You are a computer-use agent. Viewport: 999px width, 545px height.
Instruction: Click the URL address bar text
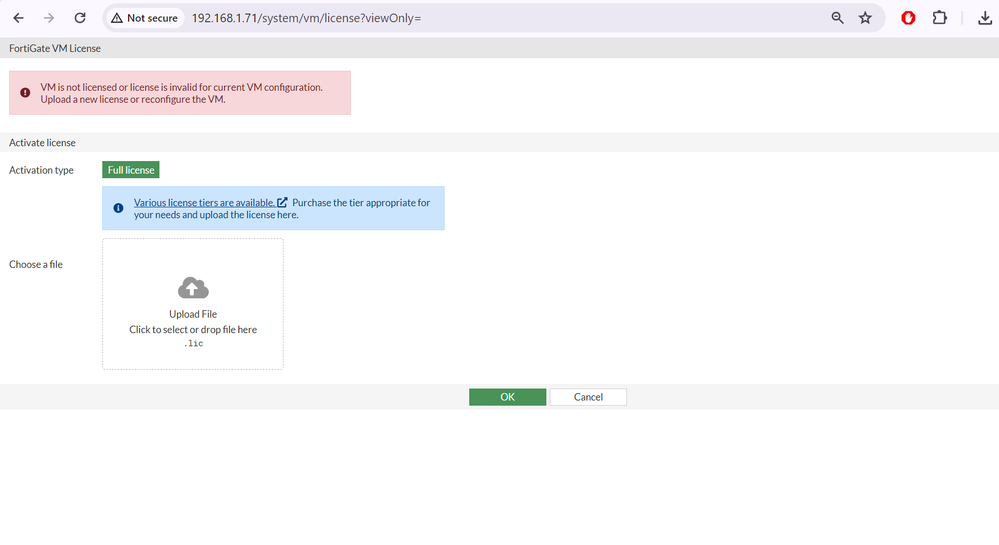(306, 18)
